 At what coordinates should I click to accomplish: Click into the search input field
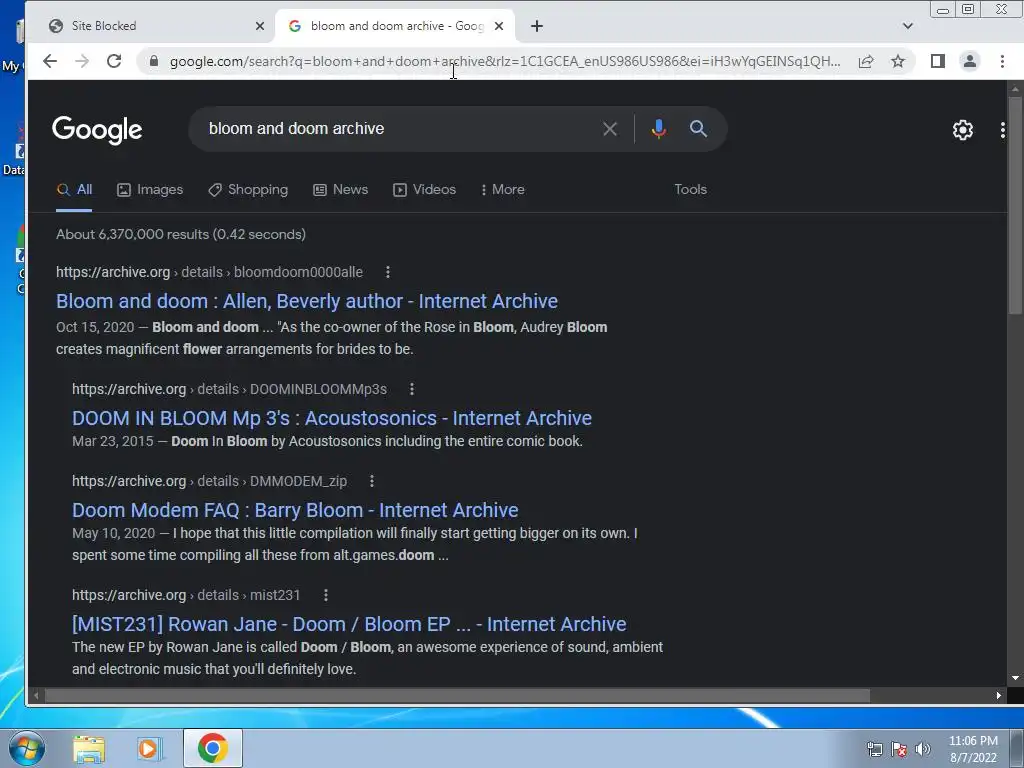point(398,129)
